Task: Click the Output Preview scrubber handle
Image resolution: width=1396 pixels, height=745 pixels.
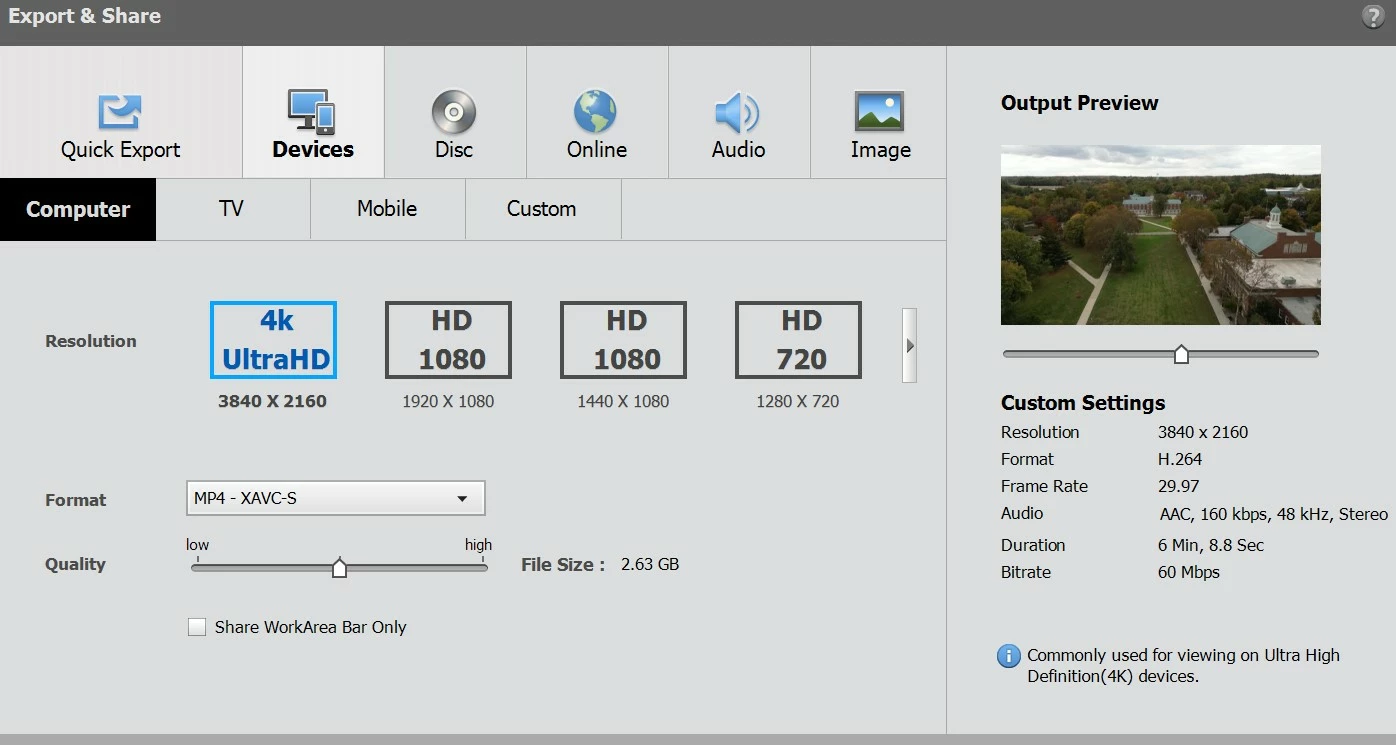Action: click(x=1181, y=354)
